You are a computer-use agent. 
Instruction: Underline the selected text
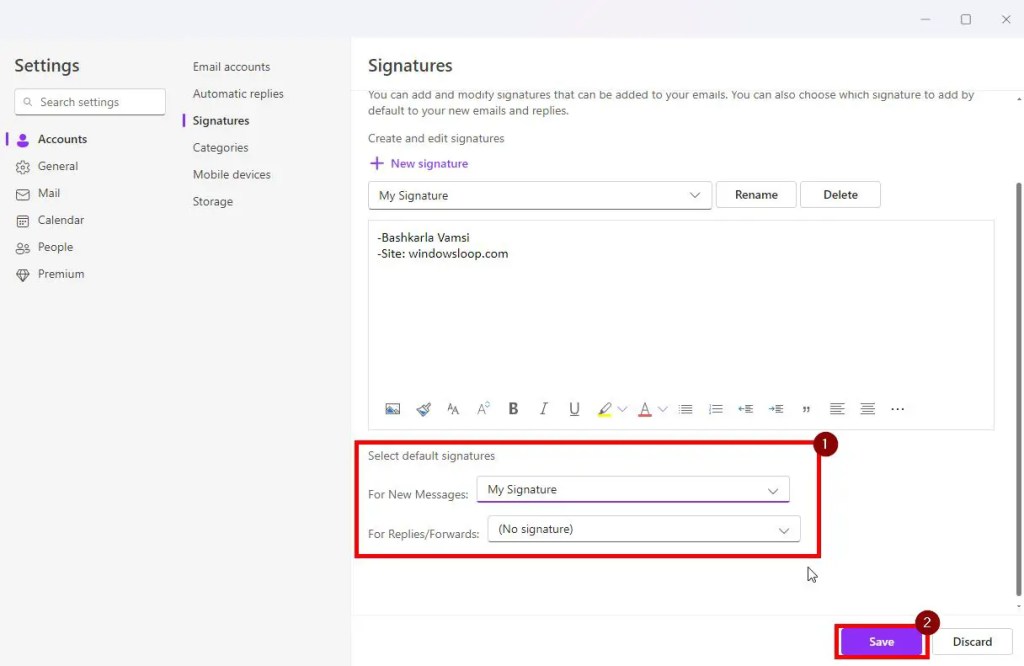574,408
